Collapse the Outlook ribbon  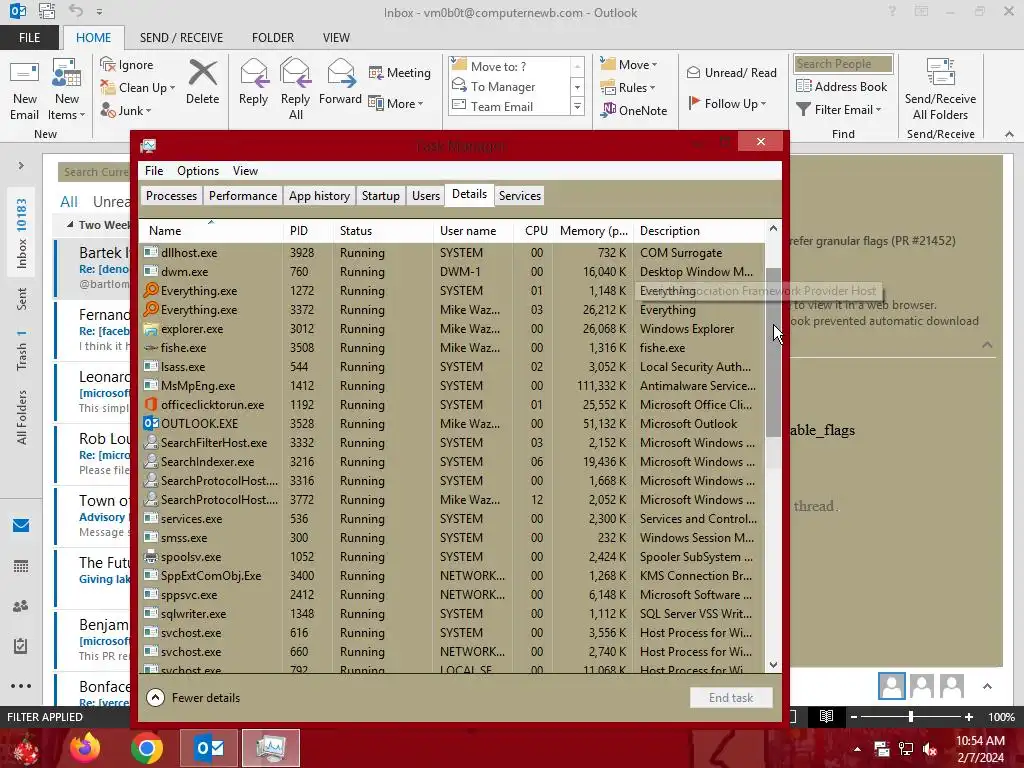pyautogui.click(x=1009, y=134)
